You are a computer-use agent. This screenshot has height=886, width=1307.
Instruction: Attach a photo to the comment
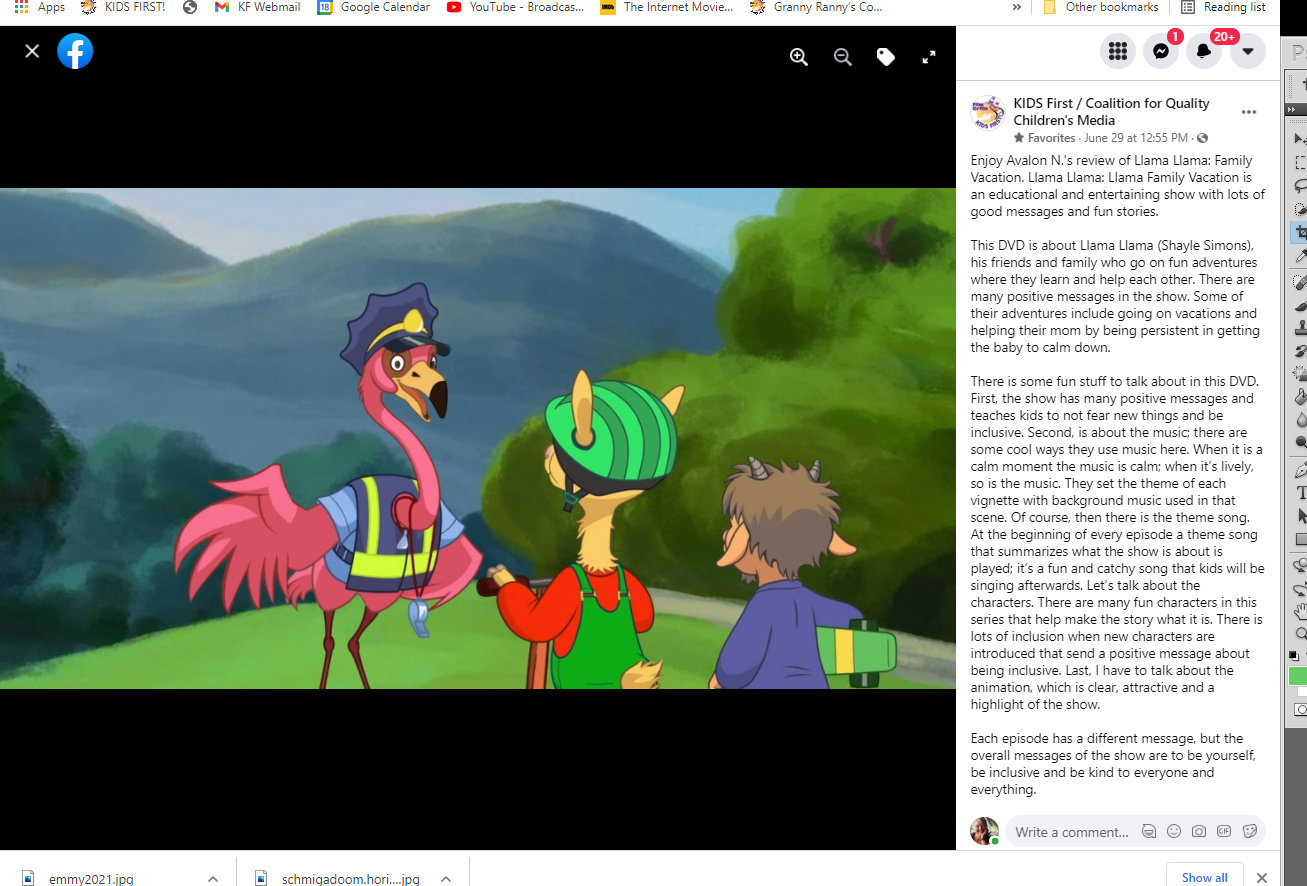click(1199, 831)
